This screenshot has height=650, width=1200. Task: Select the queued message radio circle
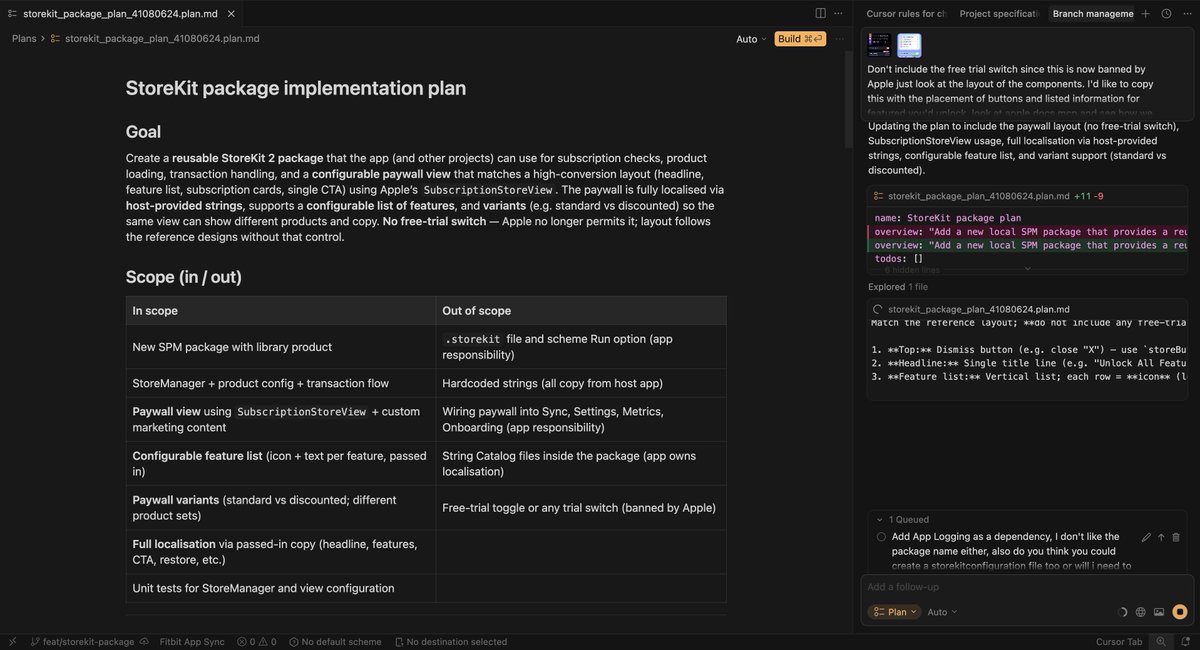click(881, 537)
